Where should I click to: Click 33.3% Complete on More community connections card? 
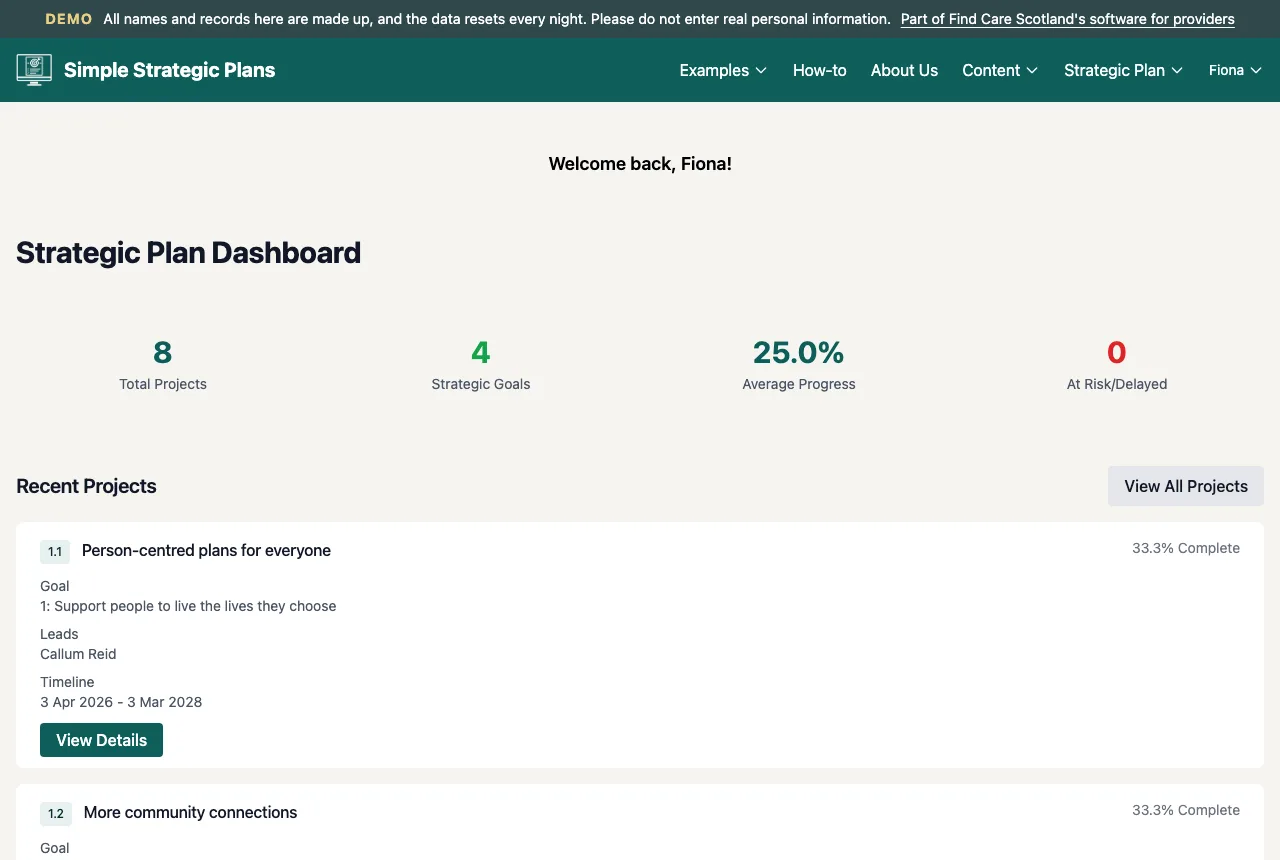[x=1186, y=810]
